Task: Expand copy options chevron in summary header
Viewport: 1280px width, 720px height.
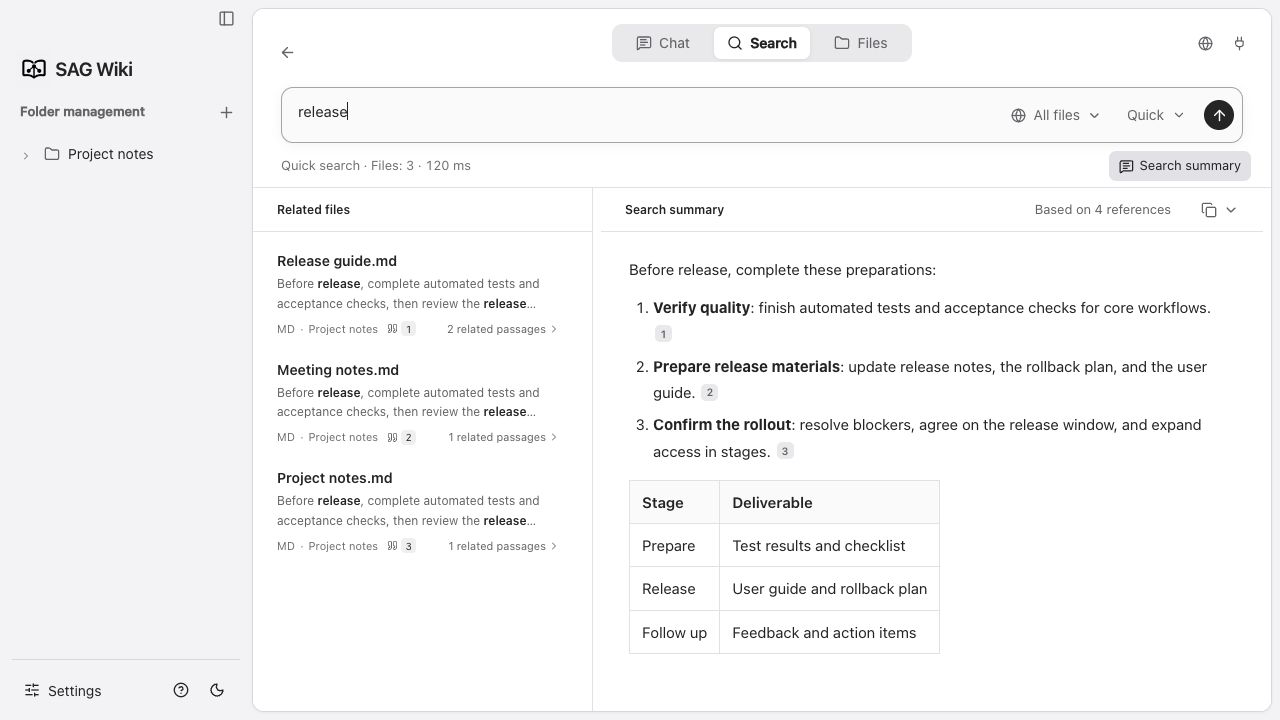Action: click(1231, 210)
